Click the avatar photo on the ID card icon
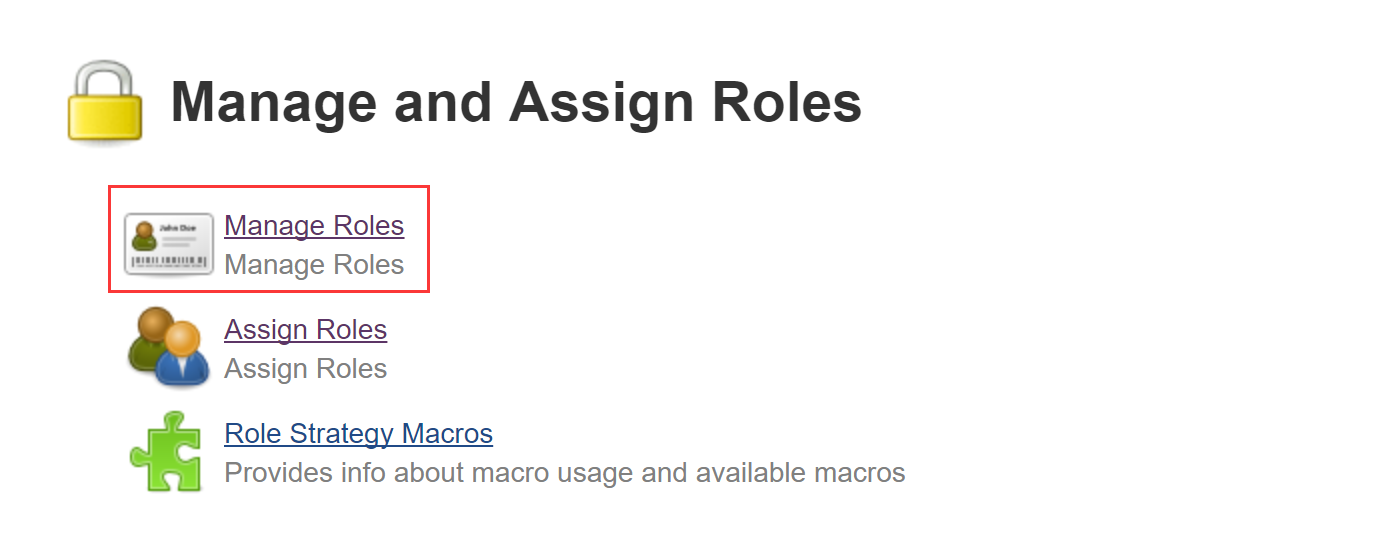This screenshot has width=1378, height=547. pyautogui.click(x=145, y=237)
